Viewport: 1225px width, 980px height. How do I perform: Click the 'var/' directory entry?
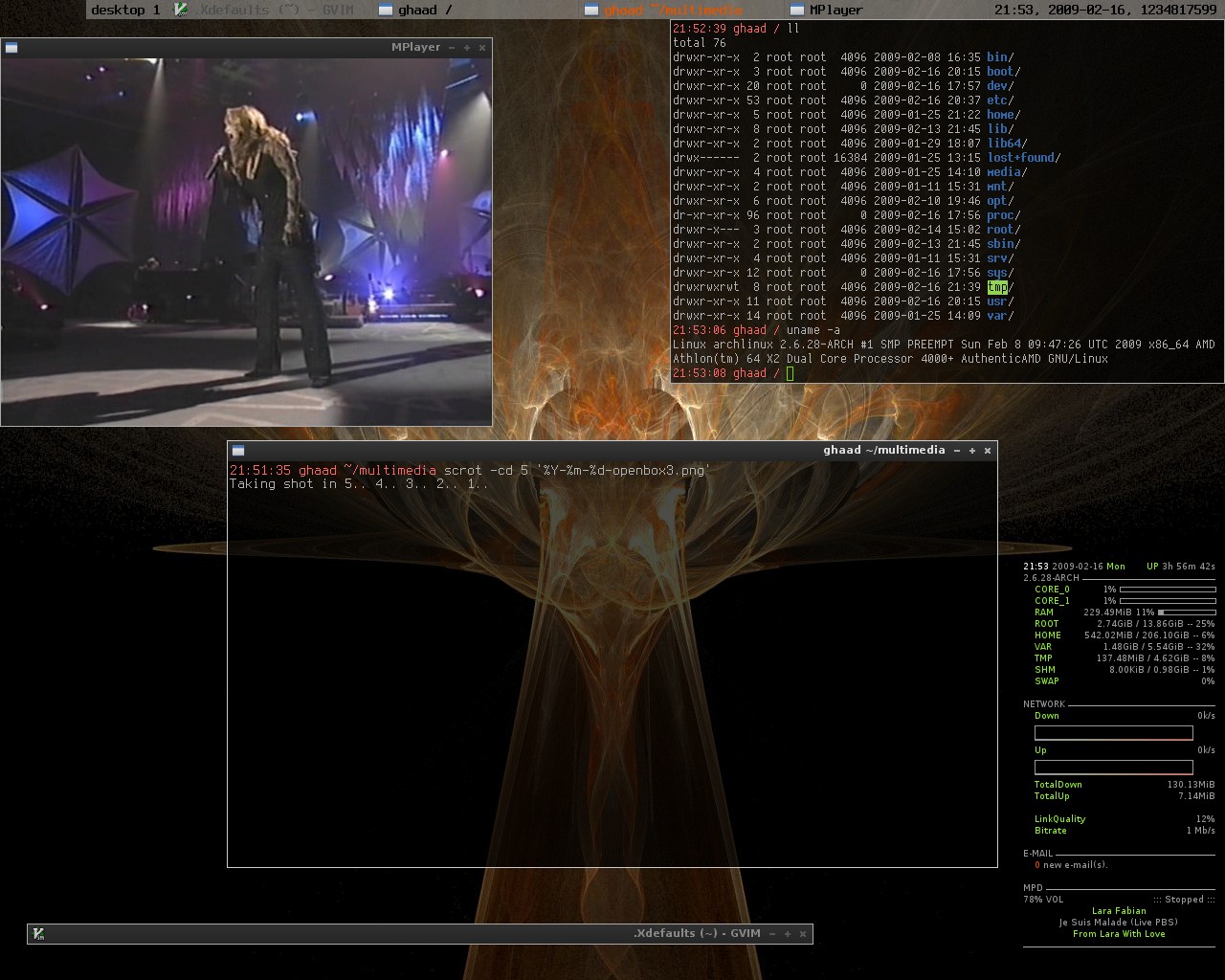(x=1000, y=316)
